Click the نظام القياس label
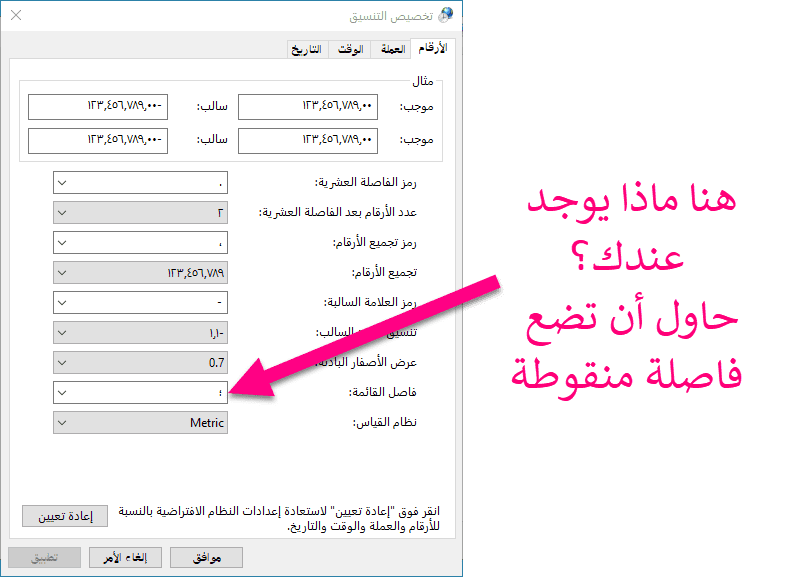This screenshot has width=790, height=577. [384, 422]
